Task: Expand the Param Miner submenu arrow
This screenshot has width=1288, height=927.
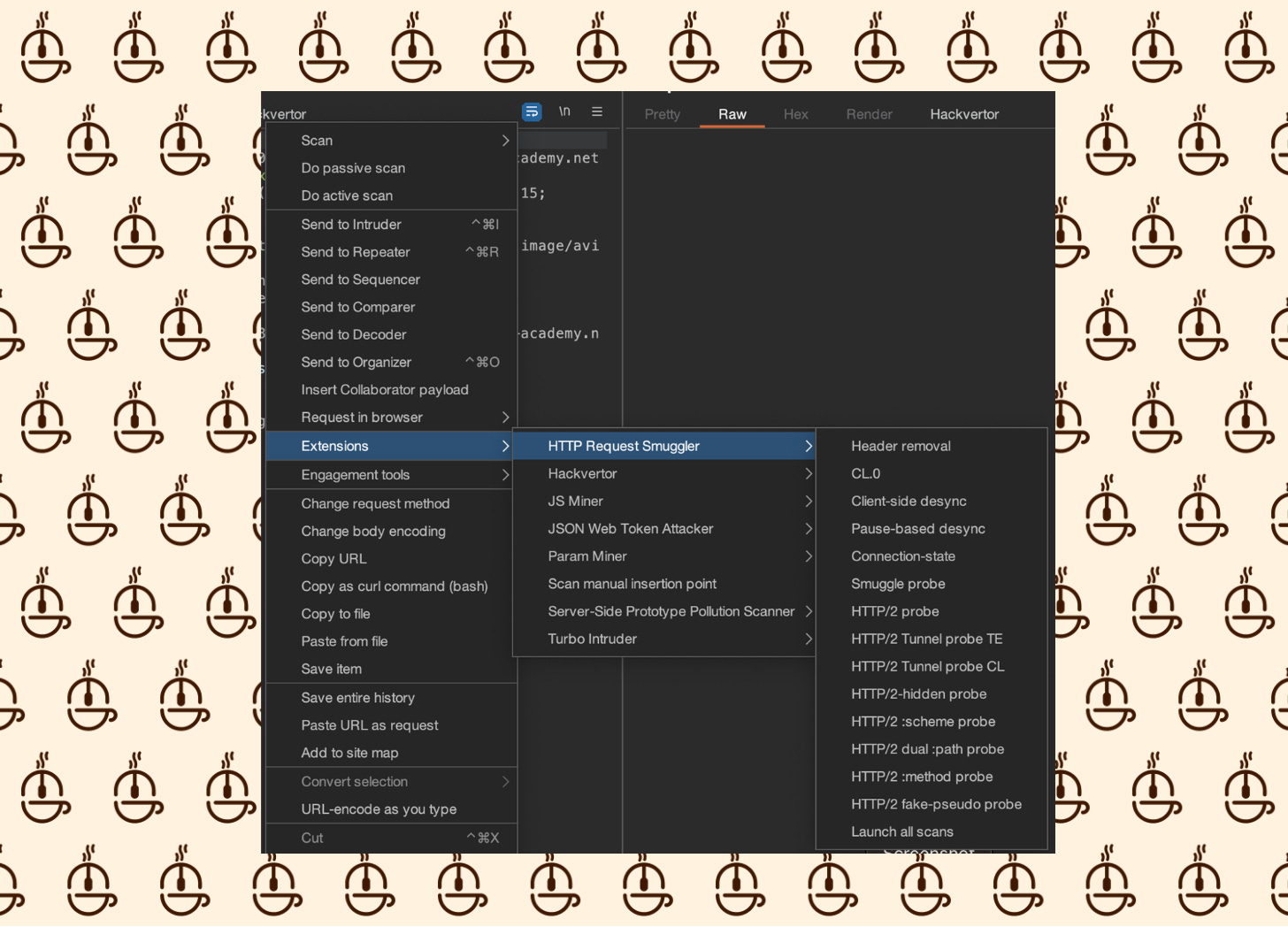Action: tap(809, 556)
